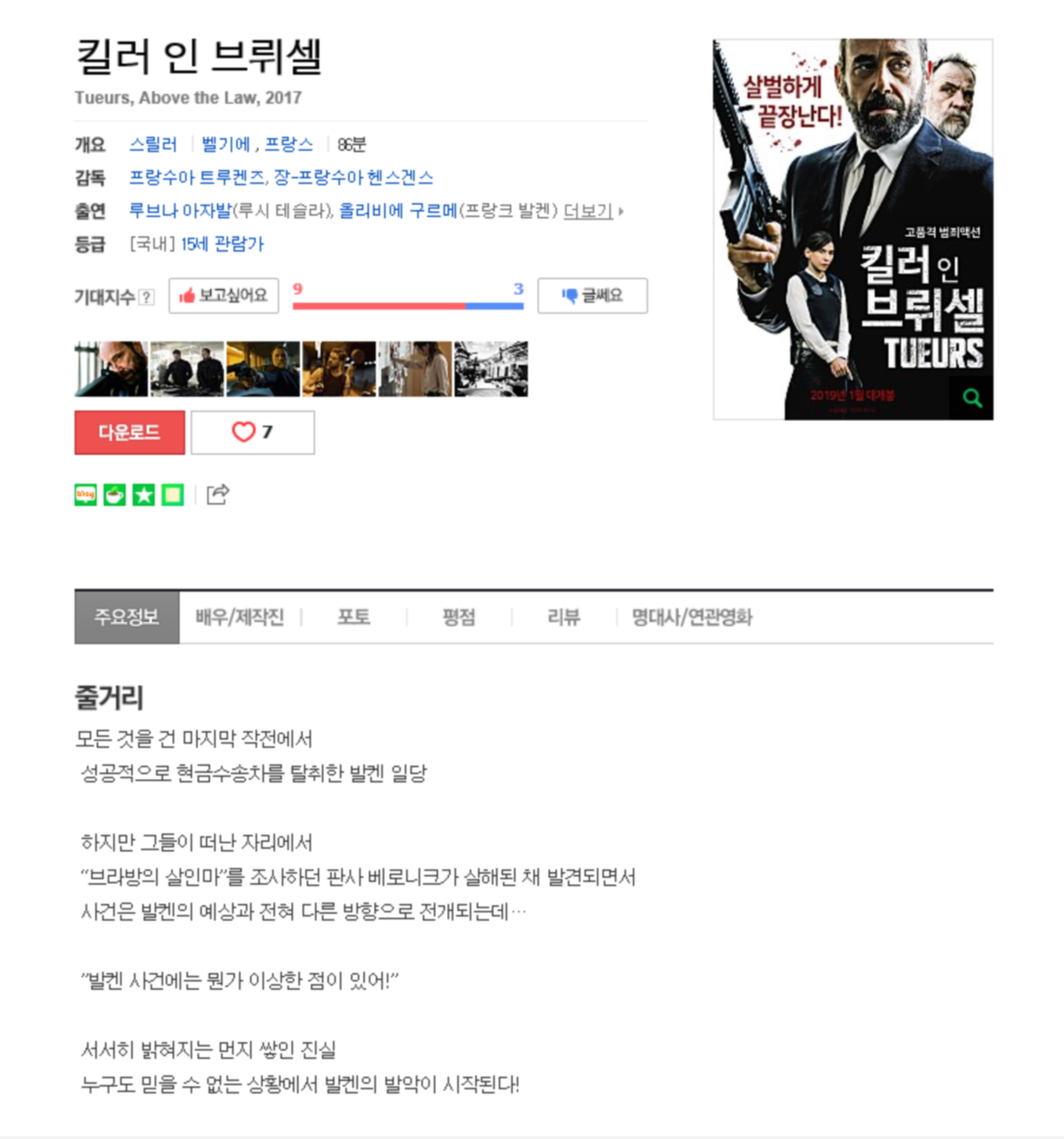Open the 평점 tab

459,617
